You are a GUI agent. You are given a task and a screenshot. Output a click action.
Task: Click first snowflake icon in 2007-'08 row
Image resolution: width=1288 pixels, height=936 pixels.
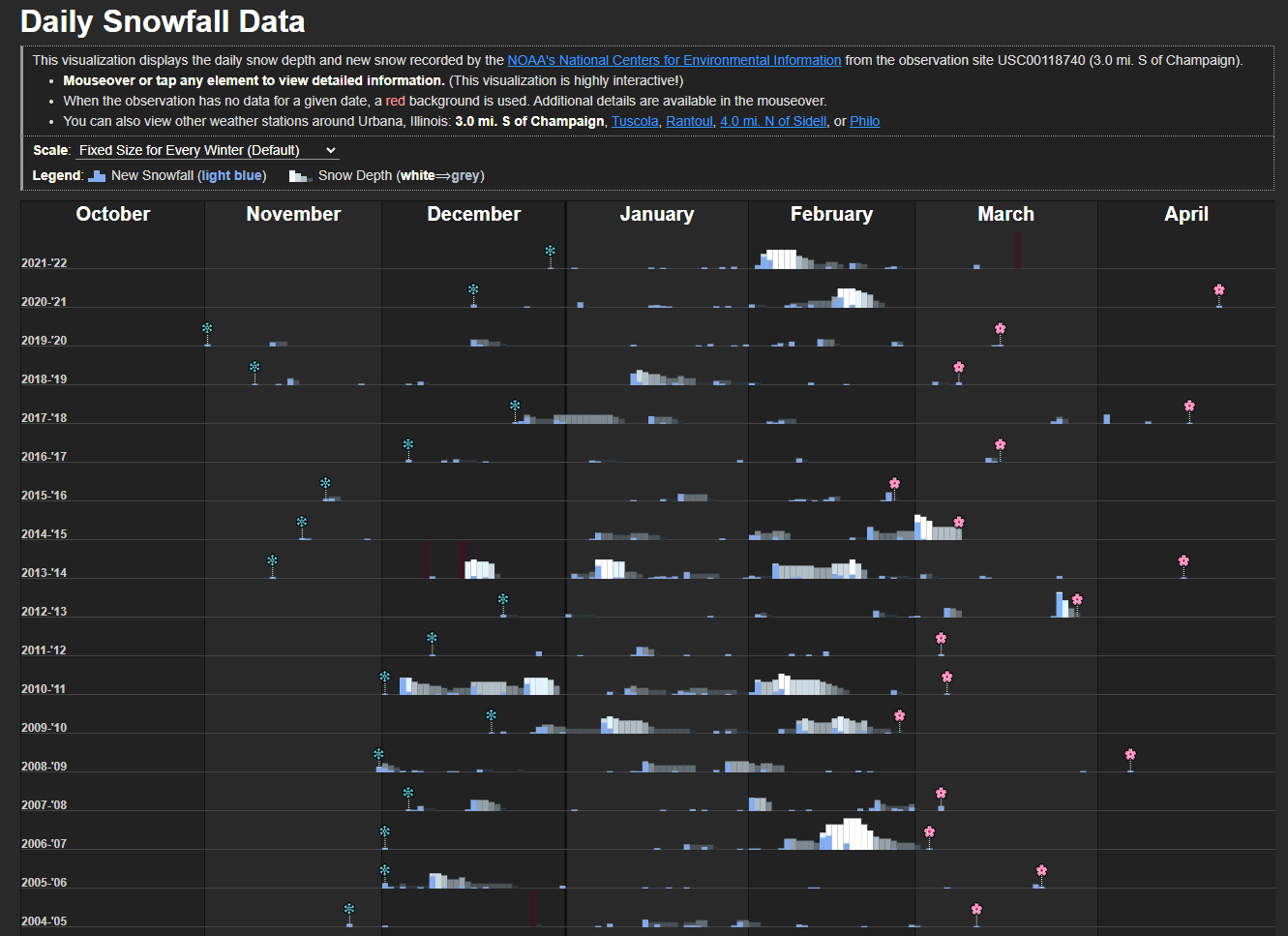(x=408, y=794)
